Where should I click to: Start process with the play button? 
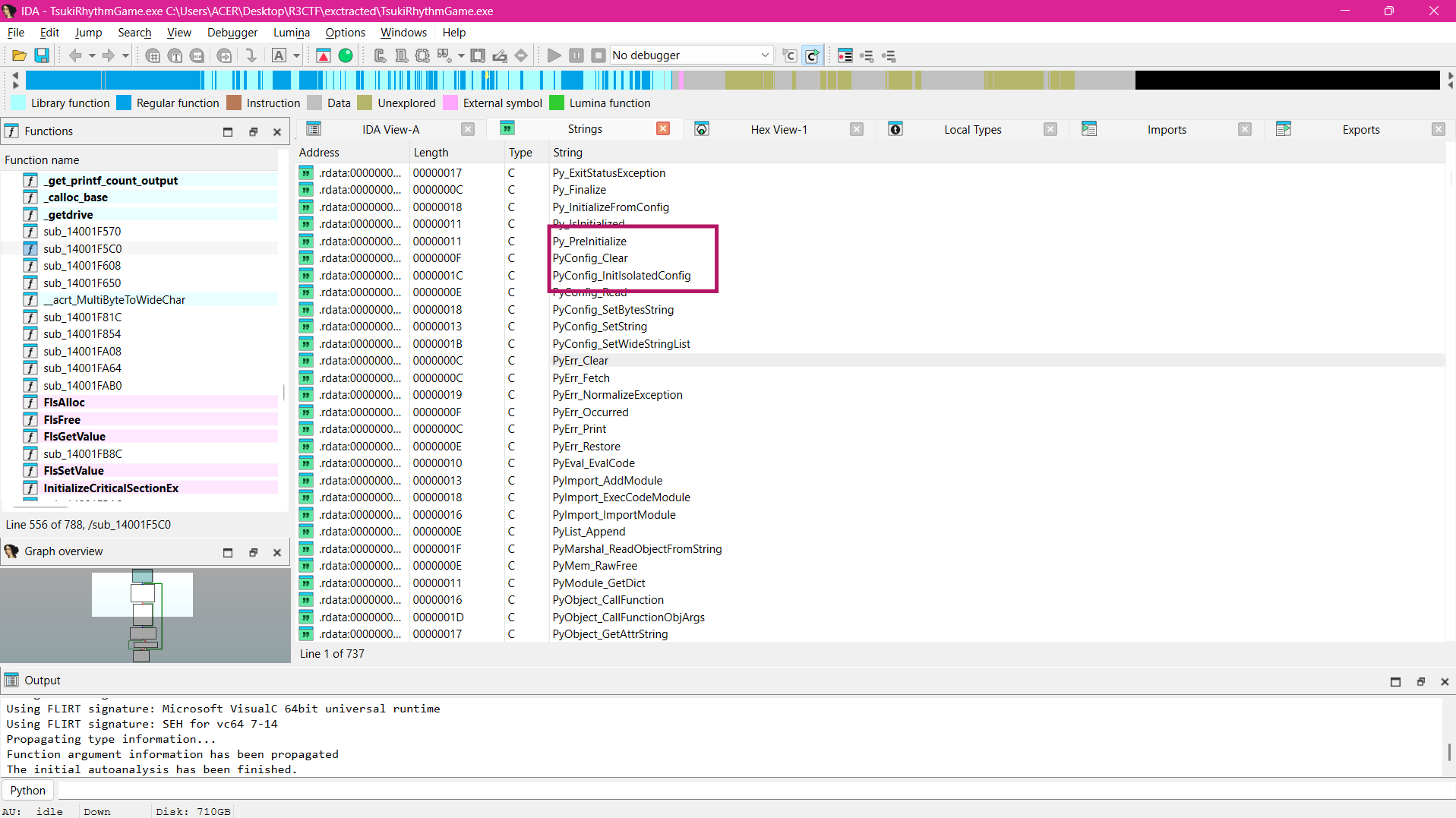point(554,55)
